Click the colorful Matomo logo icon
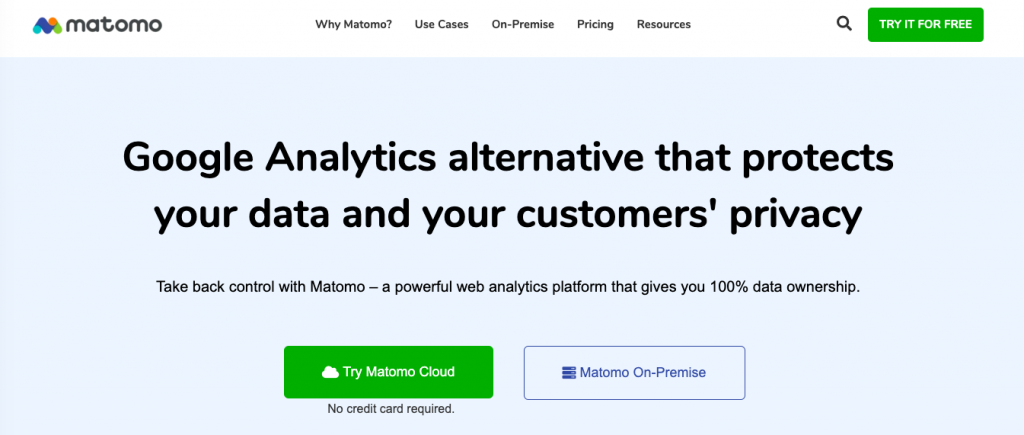1024x435 pixels. [x=47, y=25]
